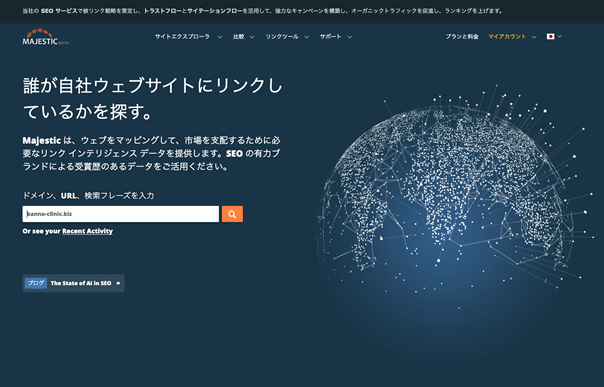Click the orange search magnifier button

point(232,214)
